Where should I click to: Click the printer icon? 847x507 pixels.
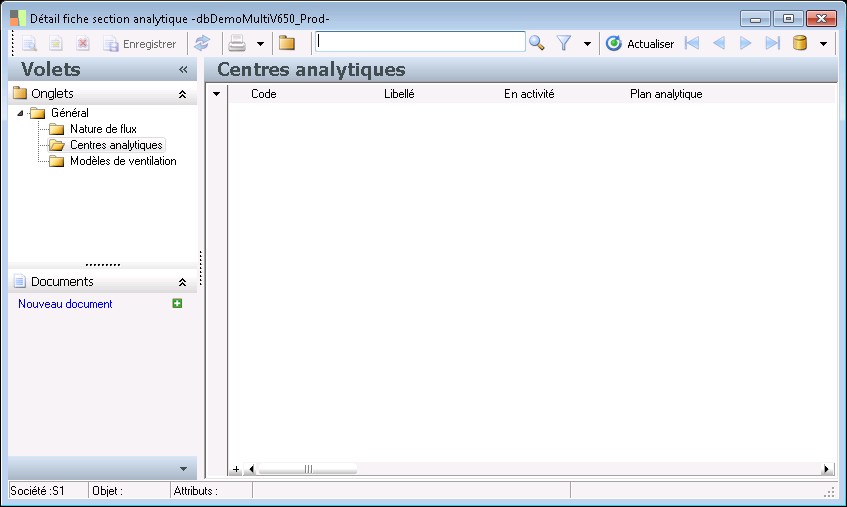tap(237, 43)
